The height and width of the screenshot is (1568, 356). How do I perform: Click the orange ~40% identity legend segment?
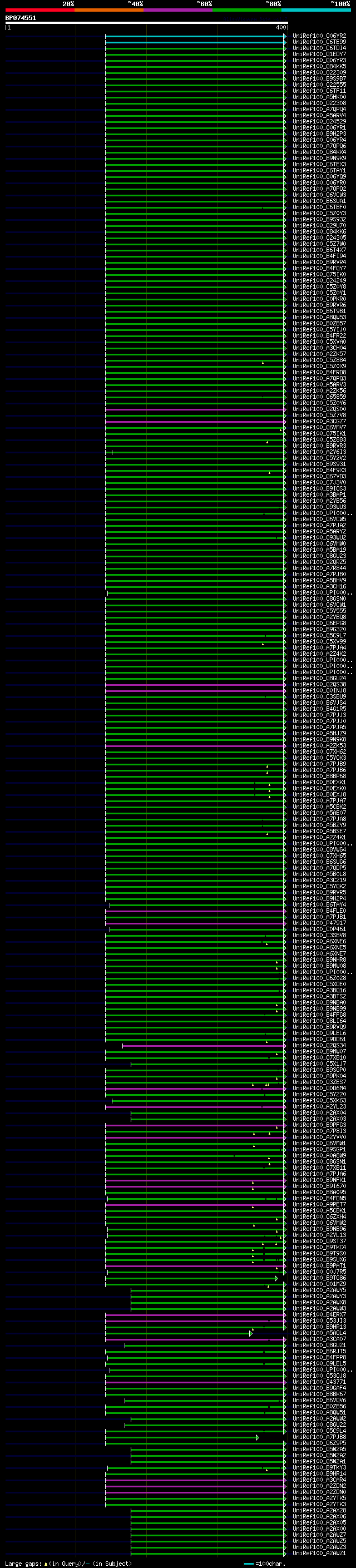(109, 11)
